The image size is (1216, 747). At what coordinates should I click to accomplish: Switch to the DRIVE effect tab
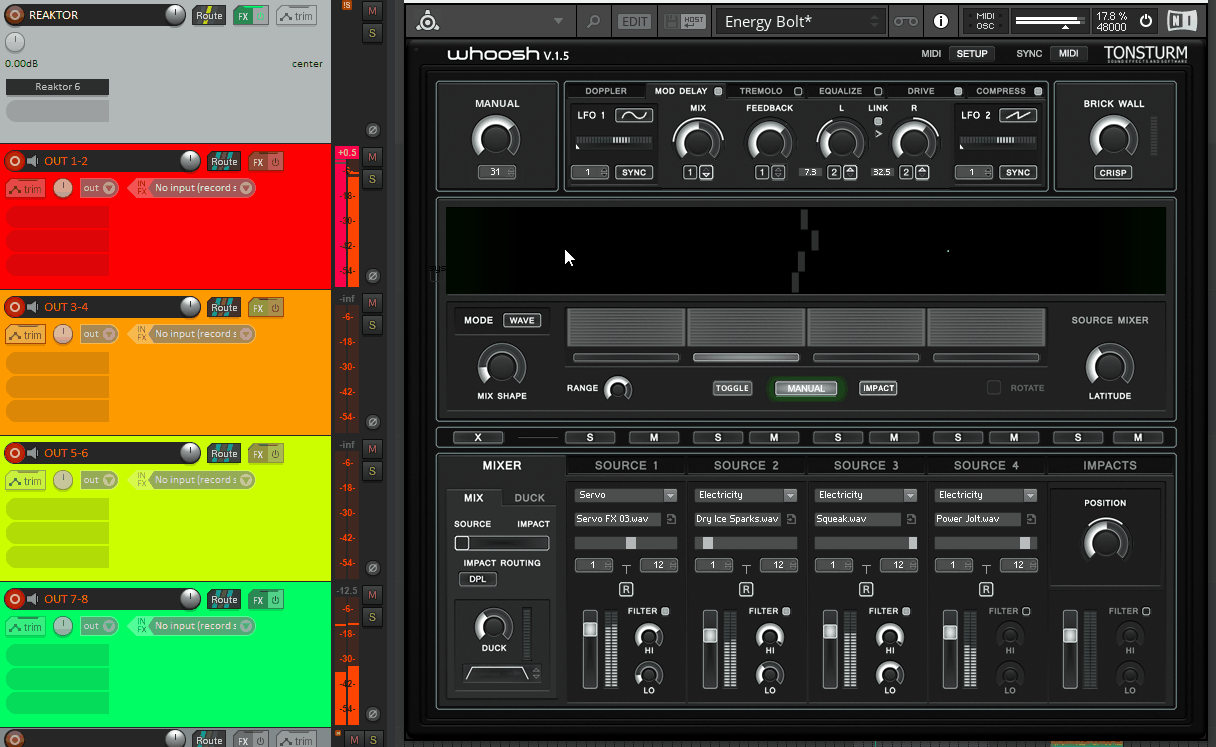[x=921, y=91]
